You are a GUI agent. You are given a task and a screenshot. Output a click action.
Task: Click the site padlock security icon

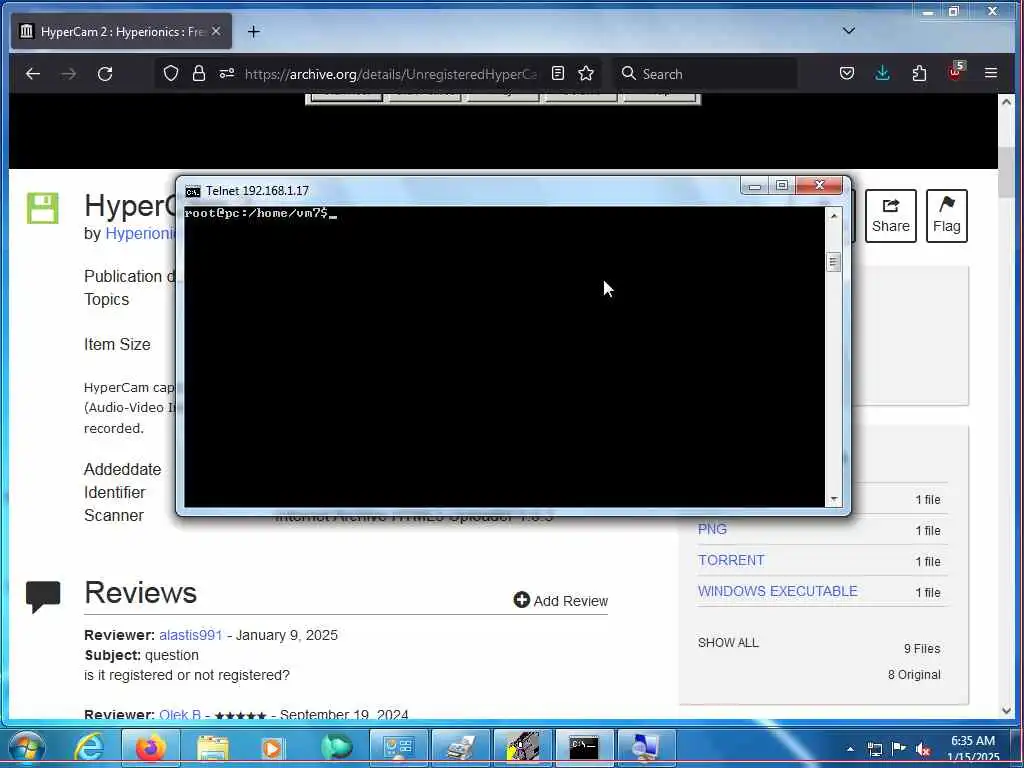point(199,74)
